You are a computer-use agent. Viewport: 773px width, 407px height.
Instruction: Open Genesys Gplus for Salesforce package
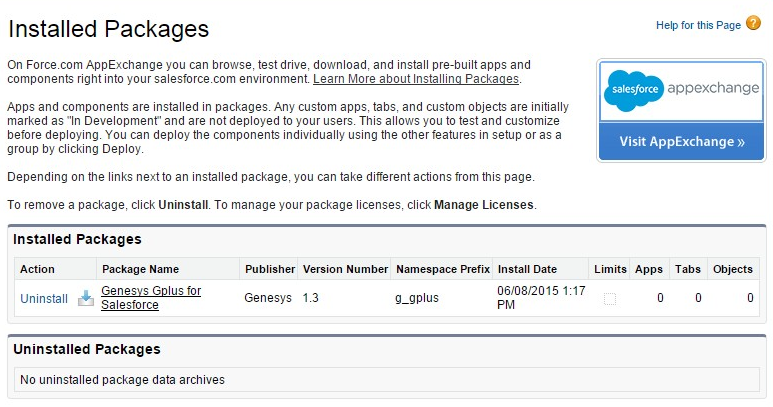point(151,298)
